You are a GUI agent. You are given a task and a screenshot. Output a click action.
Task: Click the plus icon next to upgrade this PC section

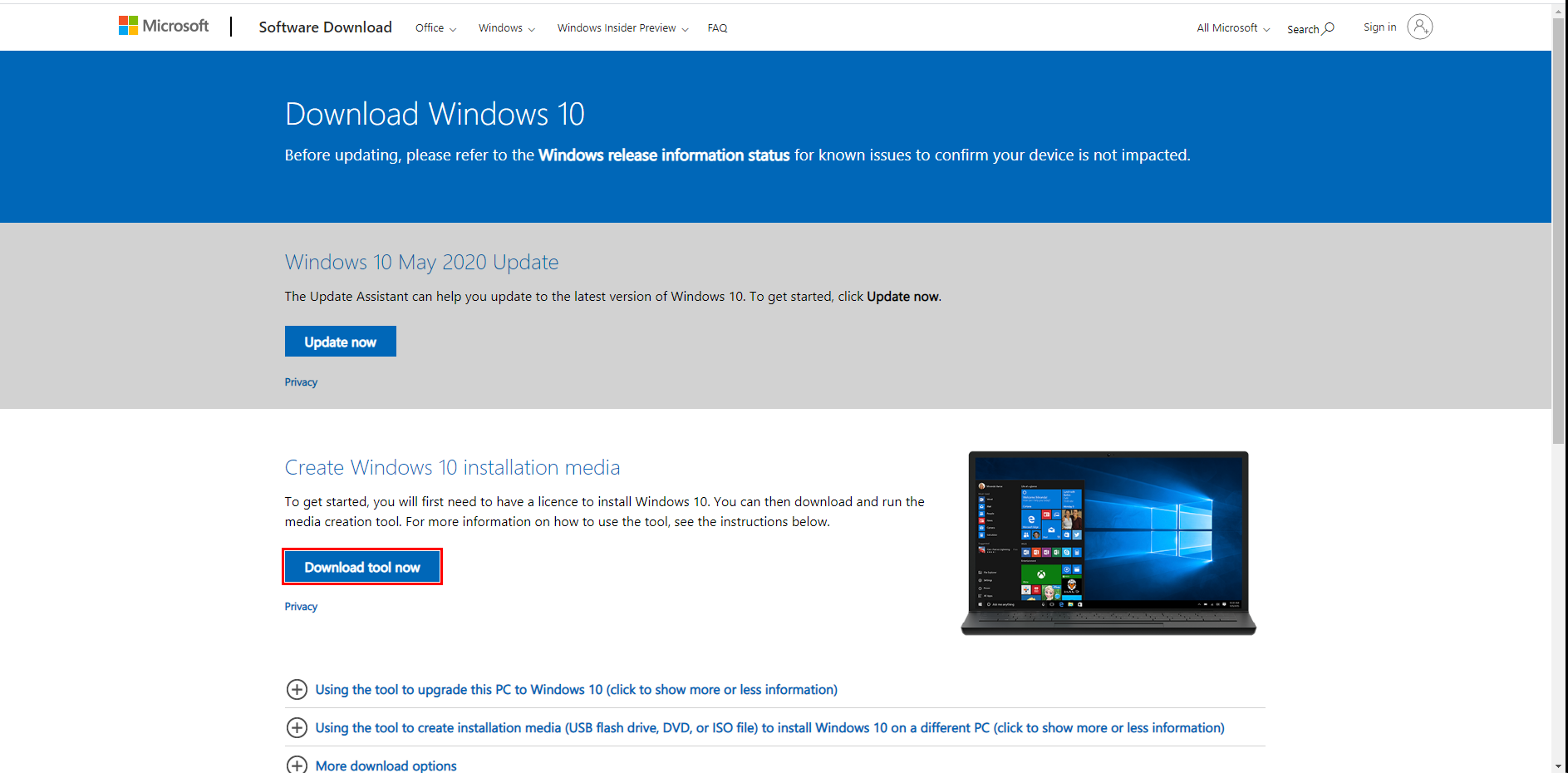click(x=297, y=689)
